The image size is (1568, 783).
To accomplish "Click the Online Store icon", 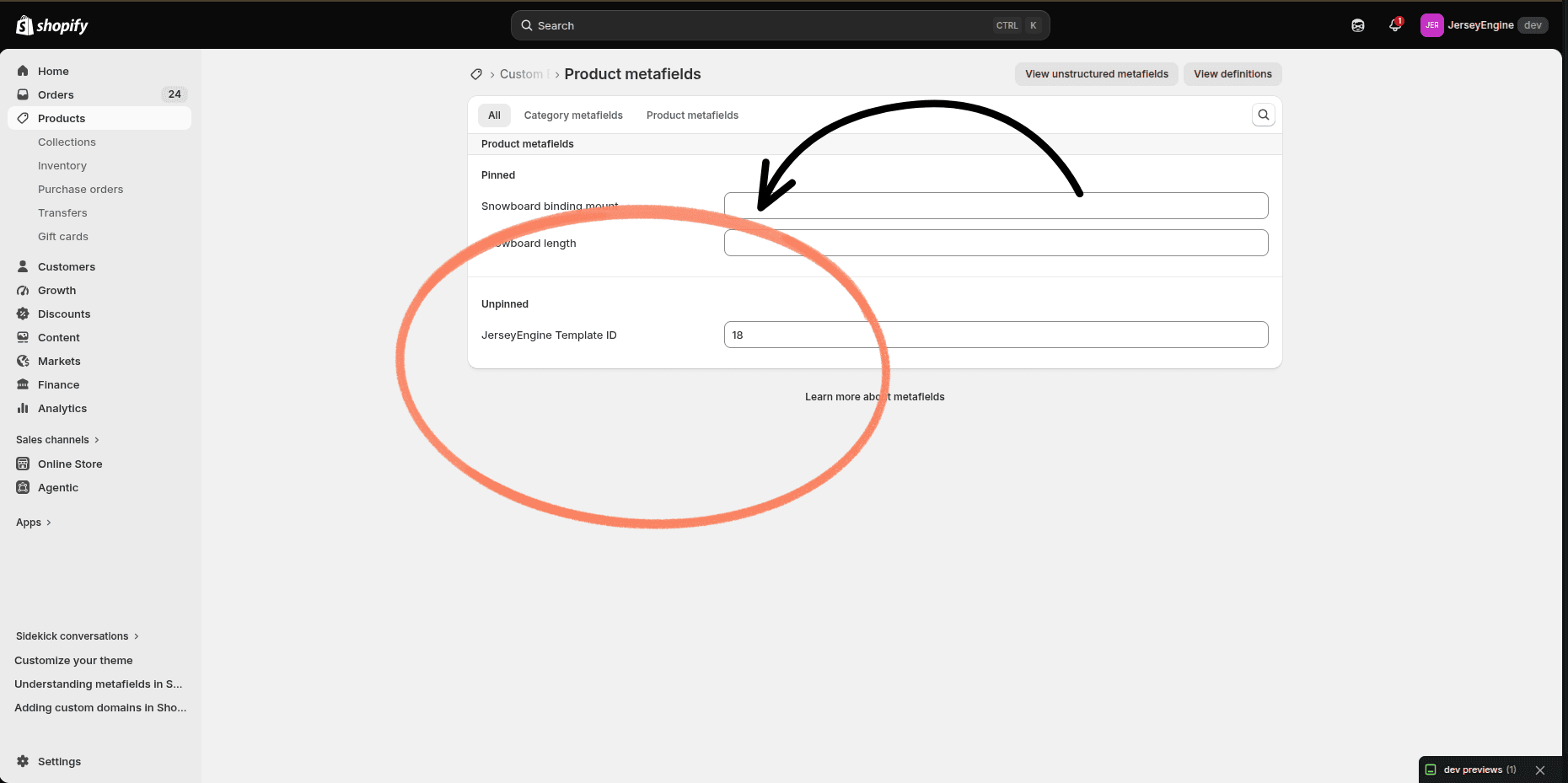I will pos(23,464).
